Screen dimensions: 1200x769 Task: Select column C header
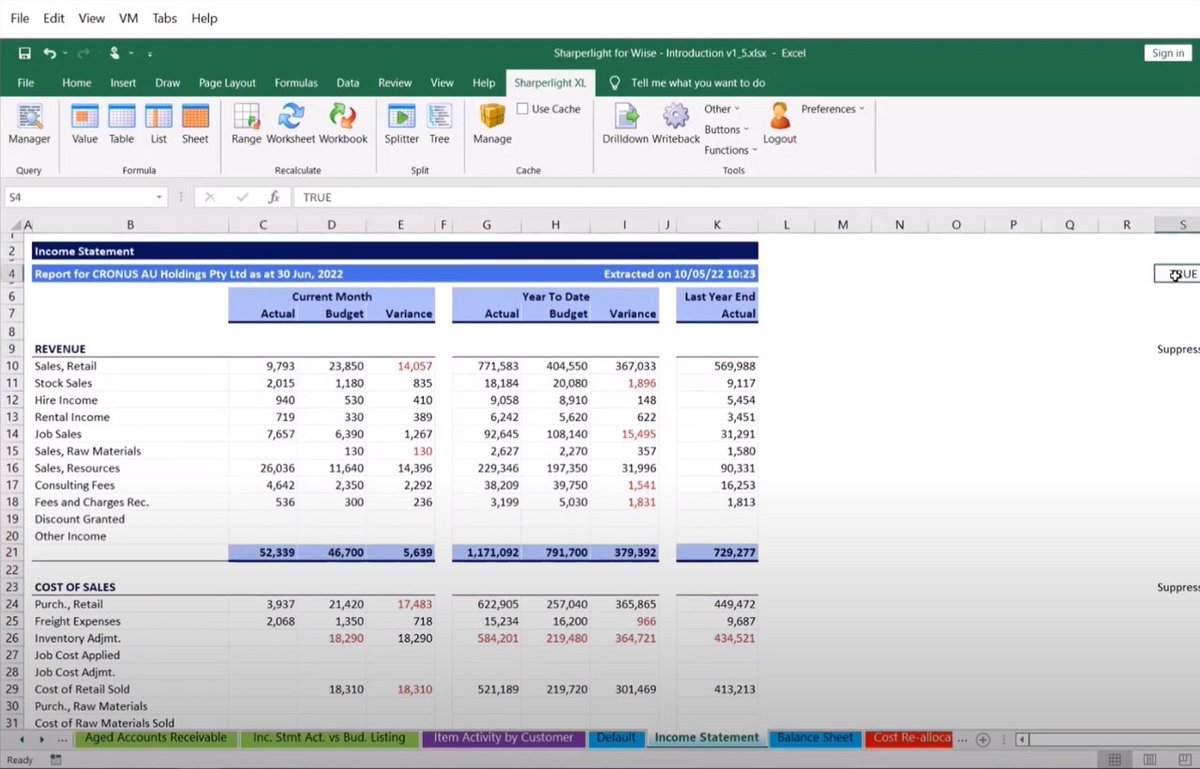[x=263, y=225]
